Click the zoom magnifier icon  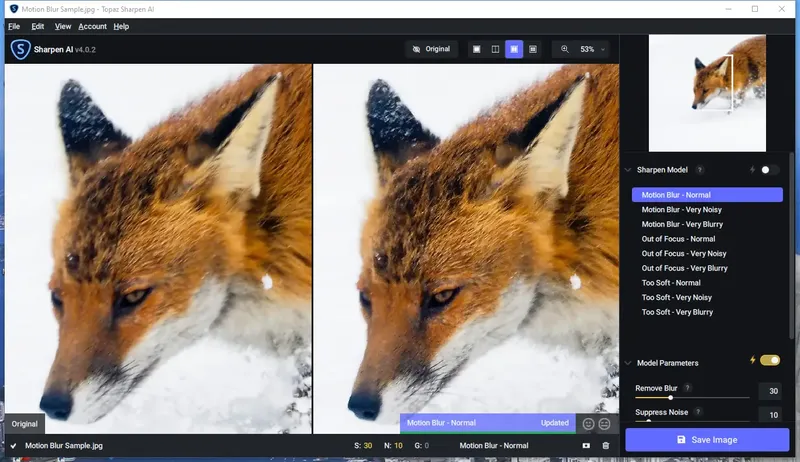[565, 49]
